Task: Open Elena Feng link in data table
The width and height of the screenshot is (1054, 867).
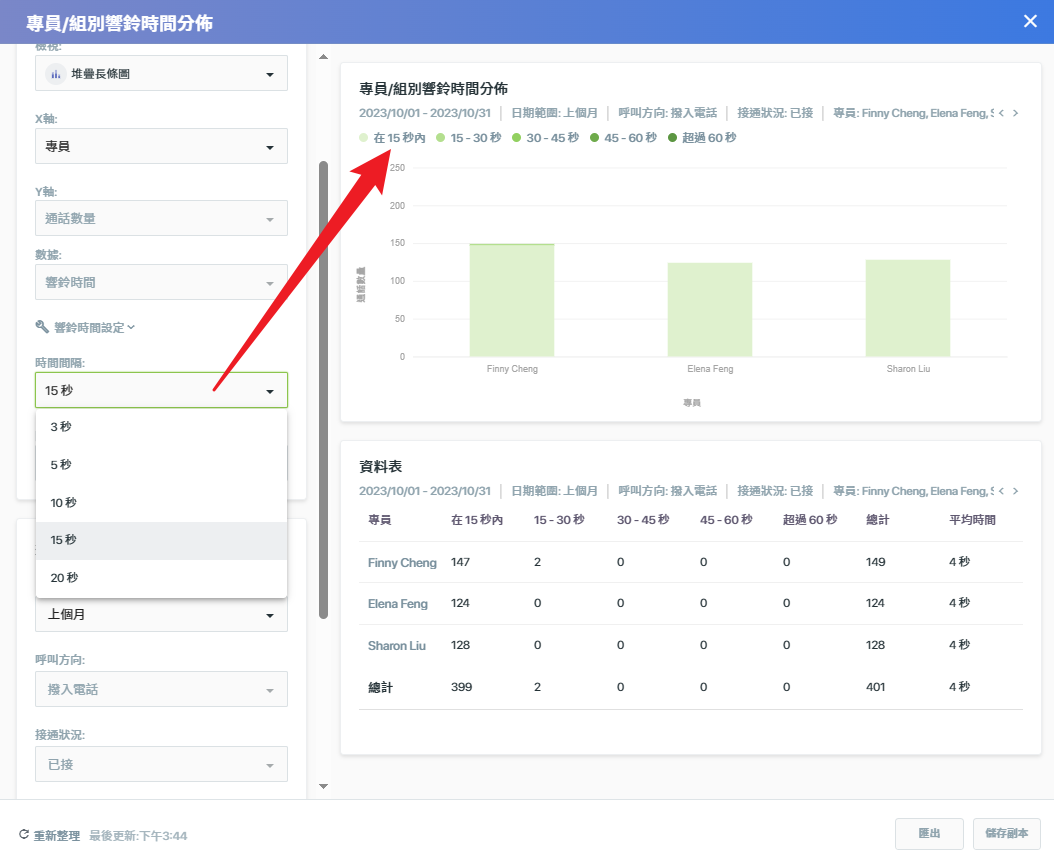Action: (398, 604)
